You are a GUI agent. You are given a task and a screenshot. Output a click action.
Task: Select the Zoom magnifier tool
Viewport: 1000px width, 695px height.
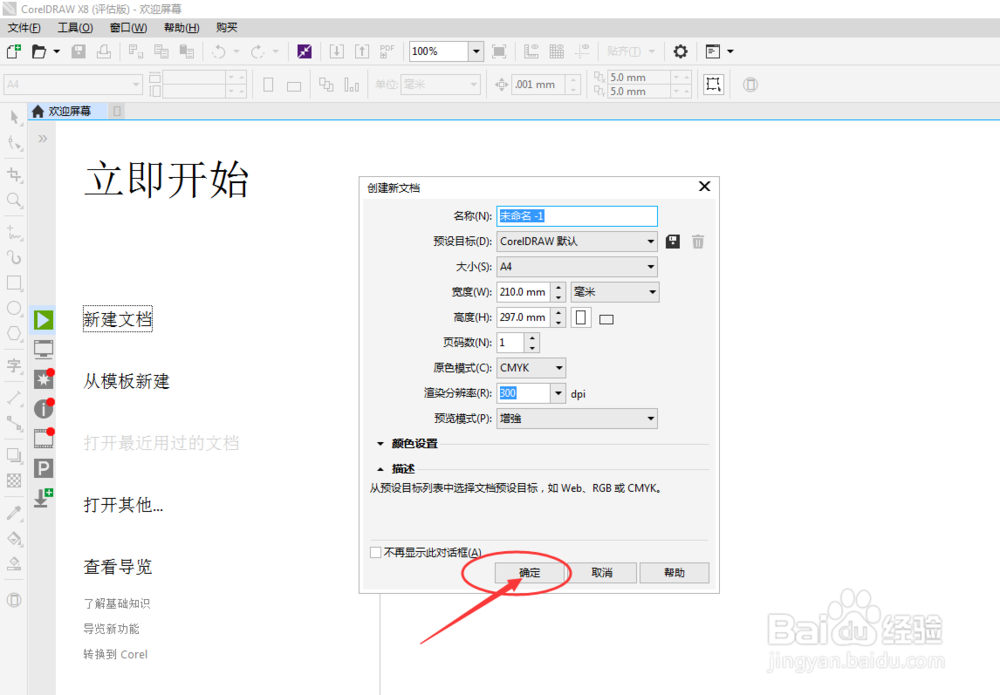[x=14, y=200]
